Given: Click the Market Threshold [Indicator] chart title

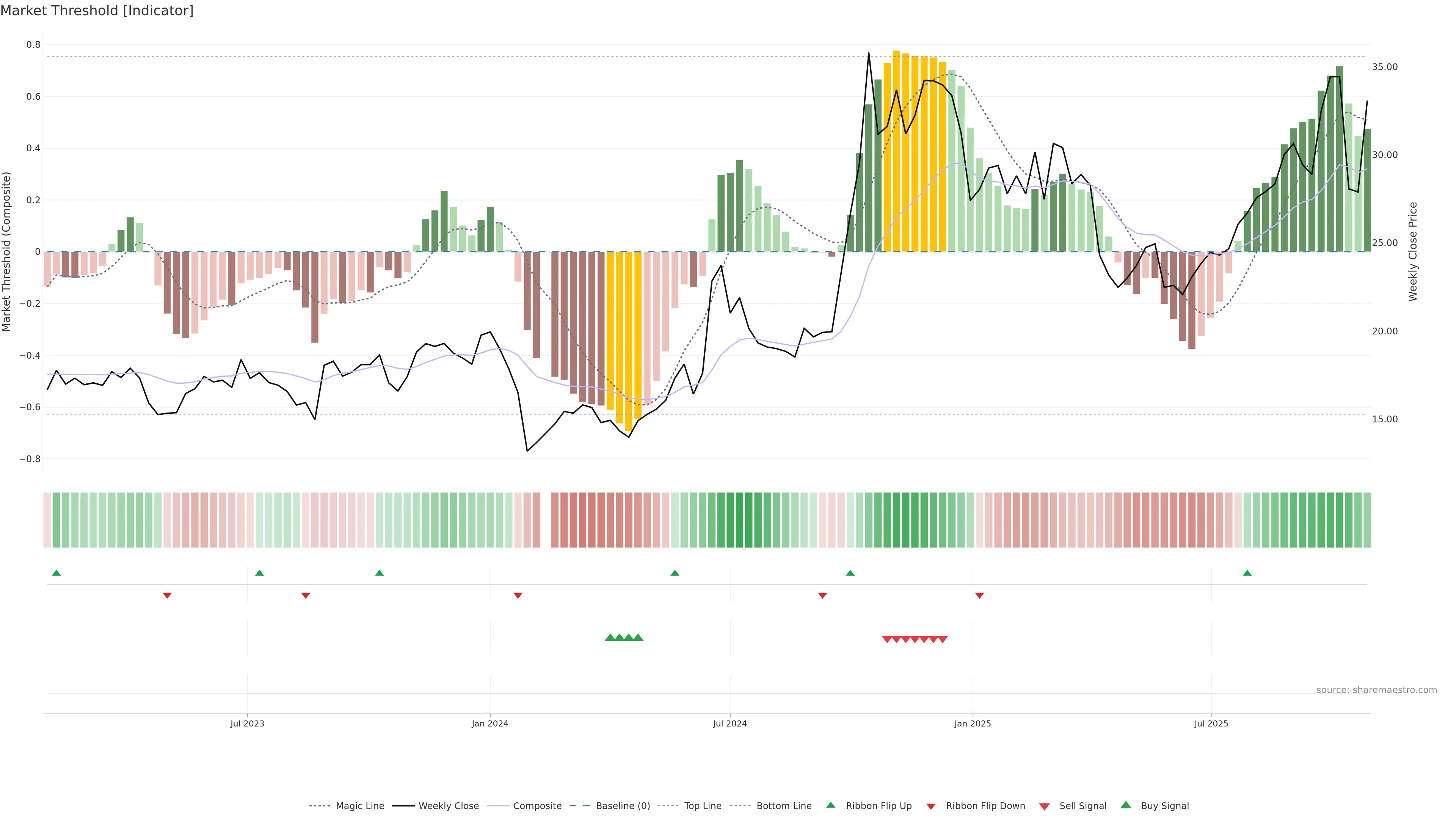Looking at the screenshot, I should pos(97,11).
